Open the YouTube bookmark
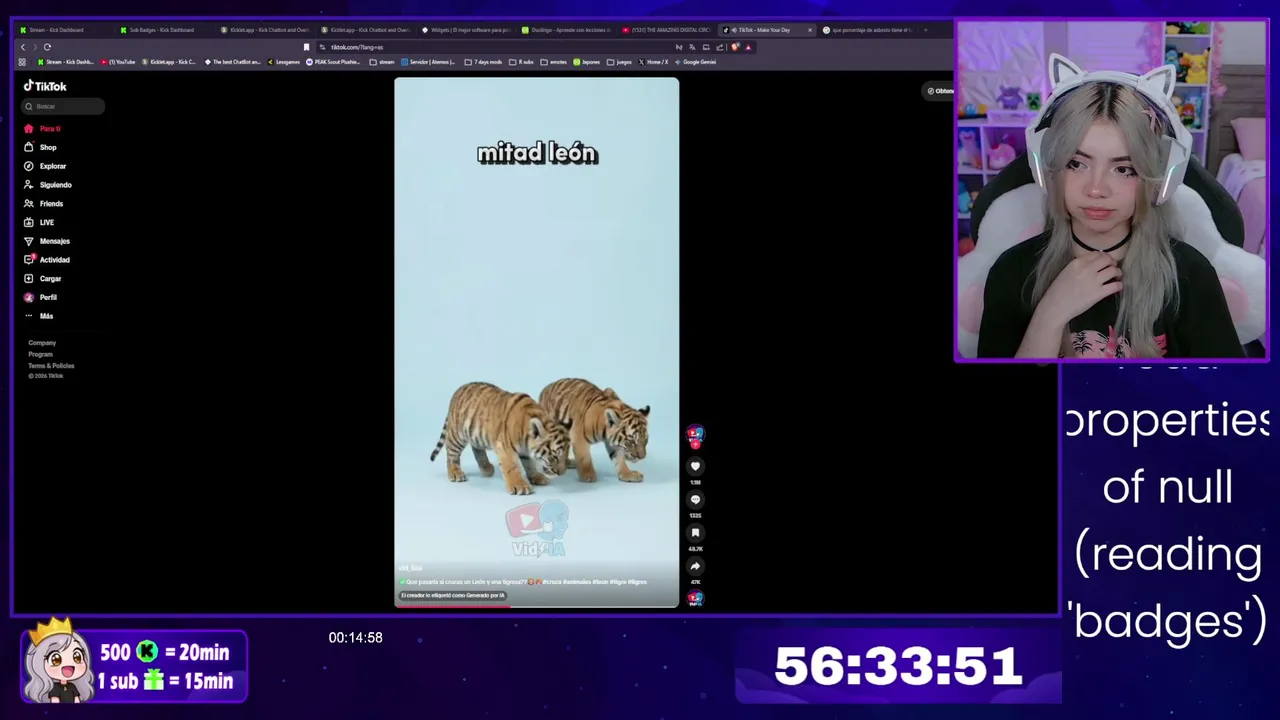 (x=118, y=62)
